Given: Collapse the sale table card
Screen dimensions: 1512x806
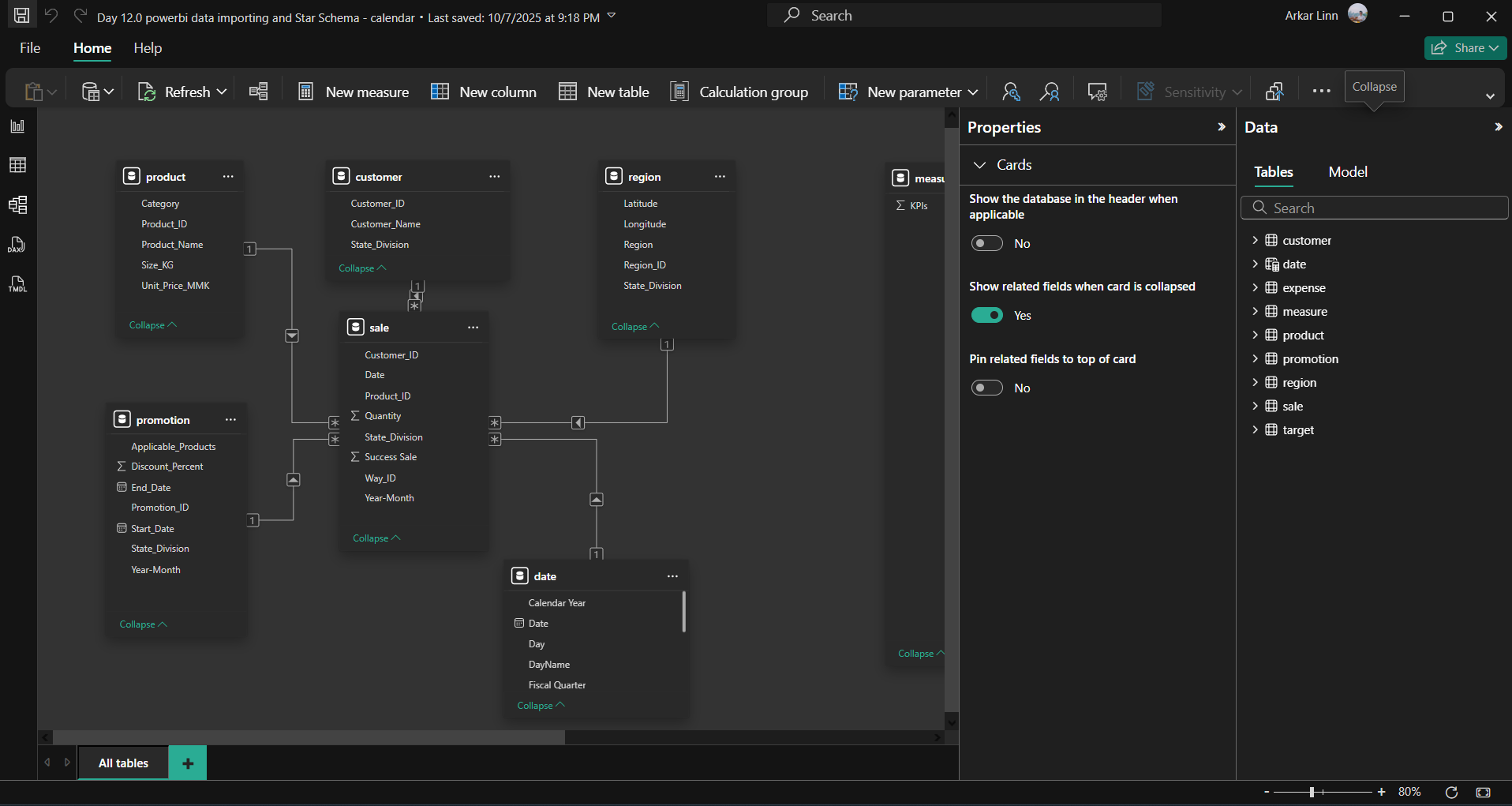Looking at the screenshot, I should pyautogui.click(x=376, y=538).
